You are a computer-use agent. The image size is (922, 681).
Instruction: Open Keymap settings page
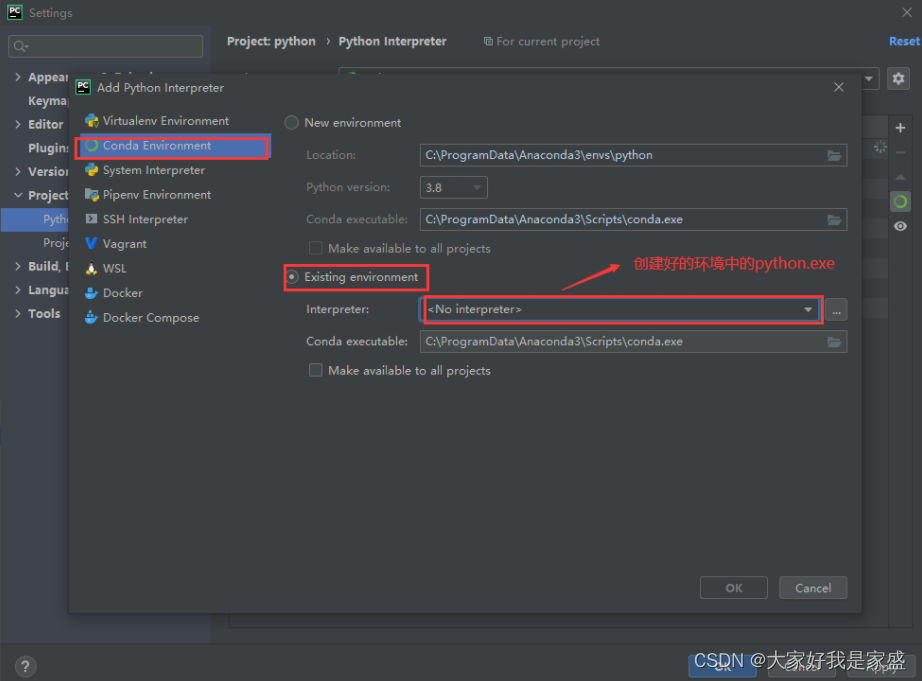pyautogui.click(x=48, y=101)
